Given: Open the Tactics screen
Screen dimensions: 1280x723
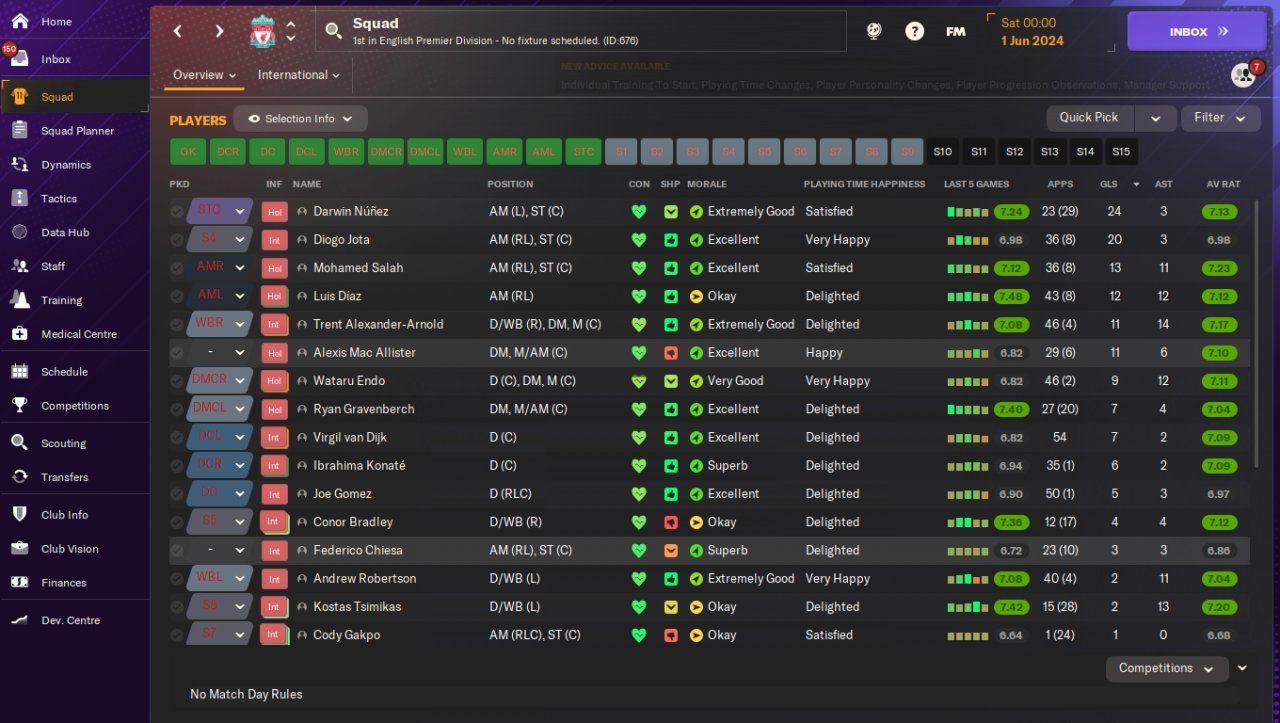Looking at the screenshot, I should [59, 199].
